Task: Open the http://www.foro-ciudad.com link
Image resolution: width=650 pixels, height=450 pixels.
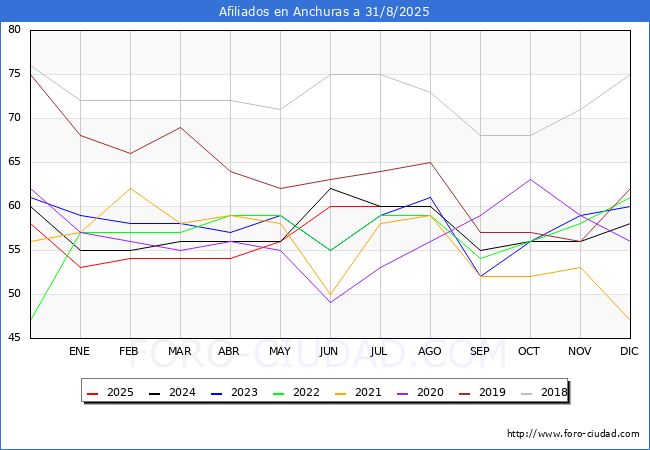Action: click(x=573, y=434)
